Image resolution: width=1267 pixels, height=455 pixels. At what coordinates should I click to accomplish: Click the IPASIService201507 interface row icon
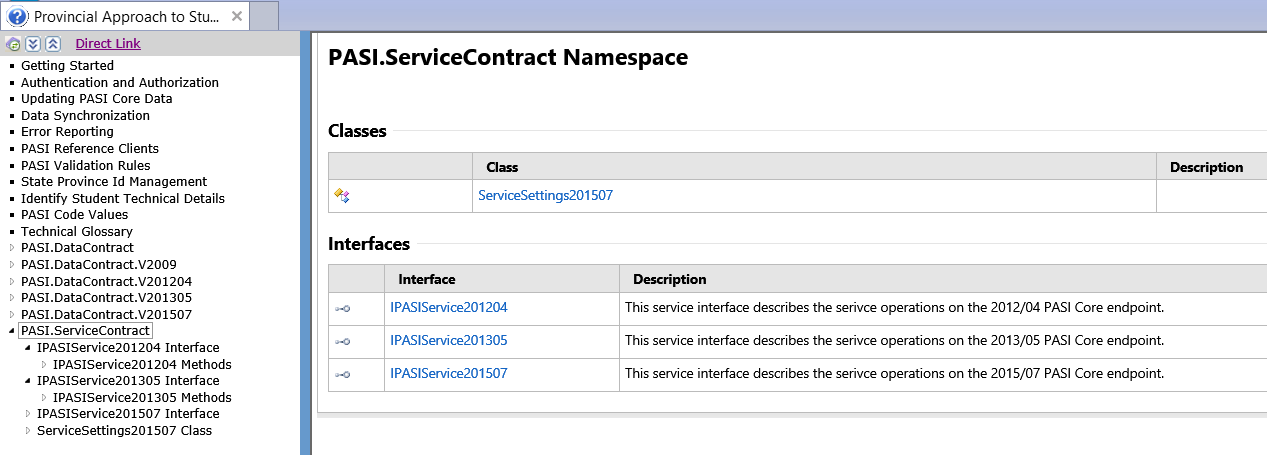tap(342, 375)
